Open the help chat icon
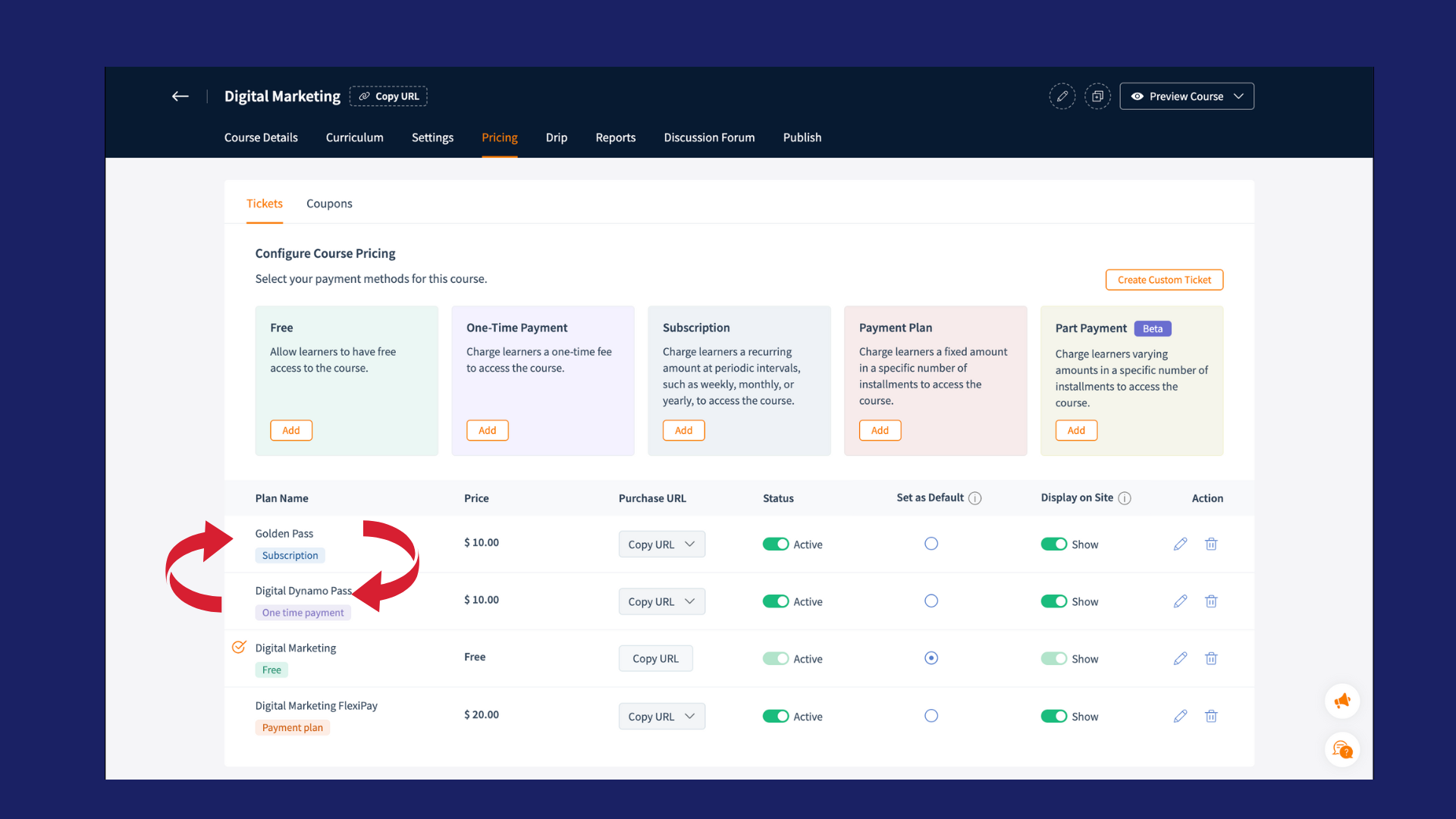Screen dimensions: 1456x819 click(1342, 750)
